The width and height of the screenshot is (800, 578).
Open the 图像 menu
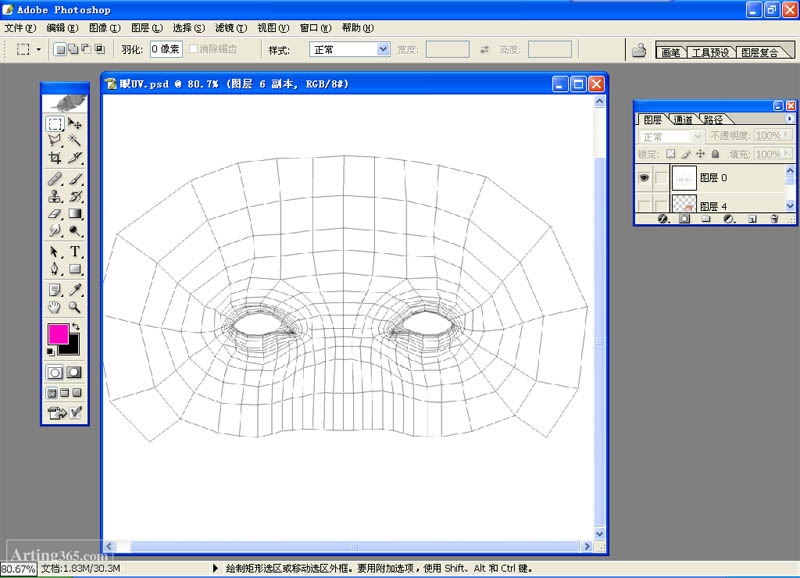tap(105, 28)
